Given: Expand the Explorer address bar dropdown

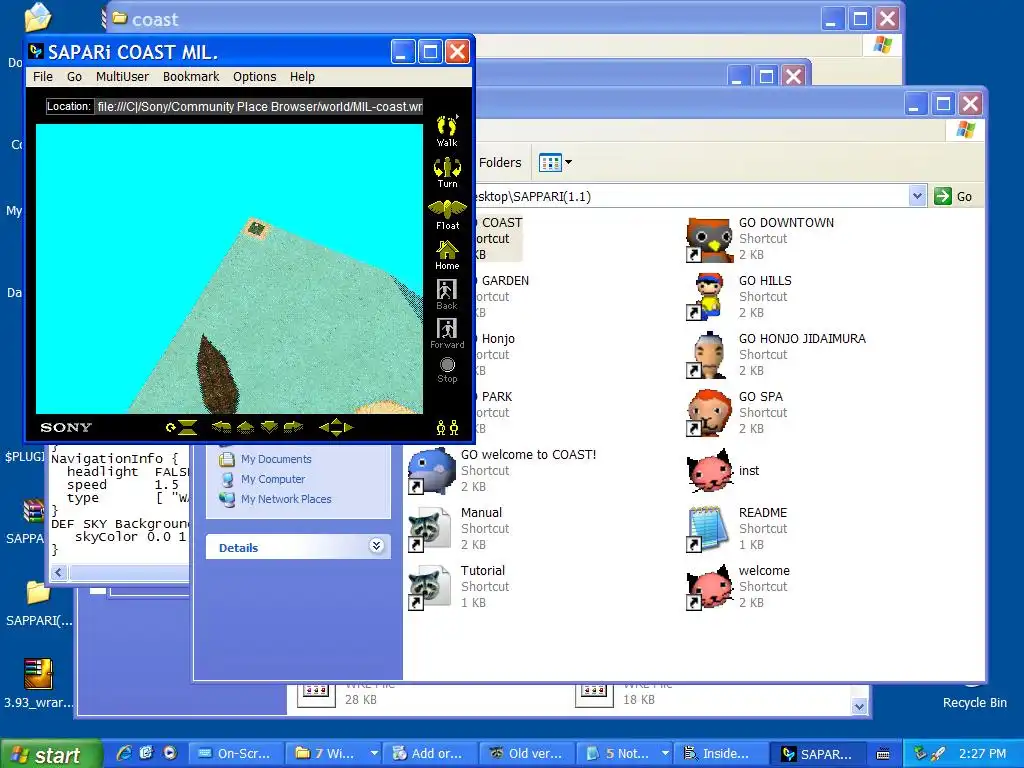Looking at the screenshot, I should 917,196.
